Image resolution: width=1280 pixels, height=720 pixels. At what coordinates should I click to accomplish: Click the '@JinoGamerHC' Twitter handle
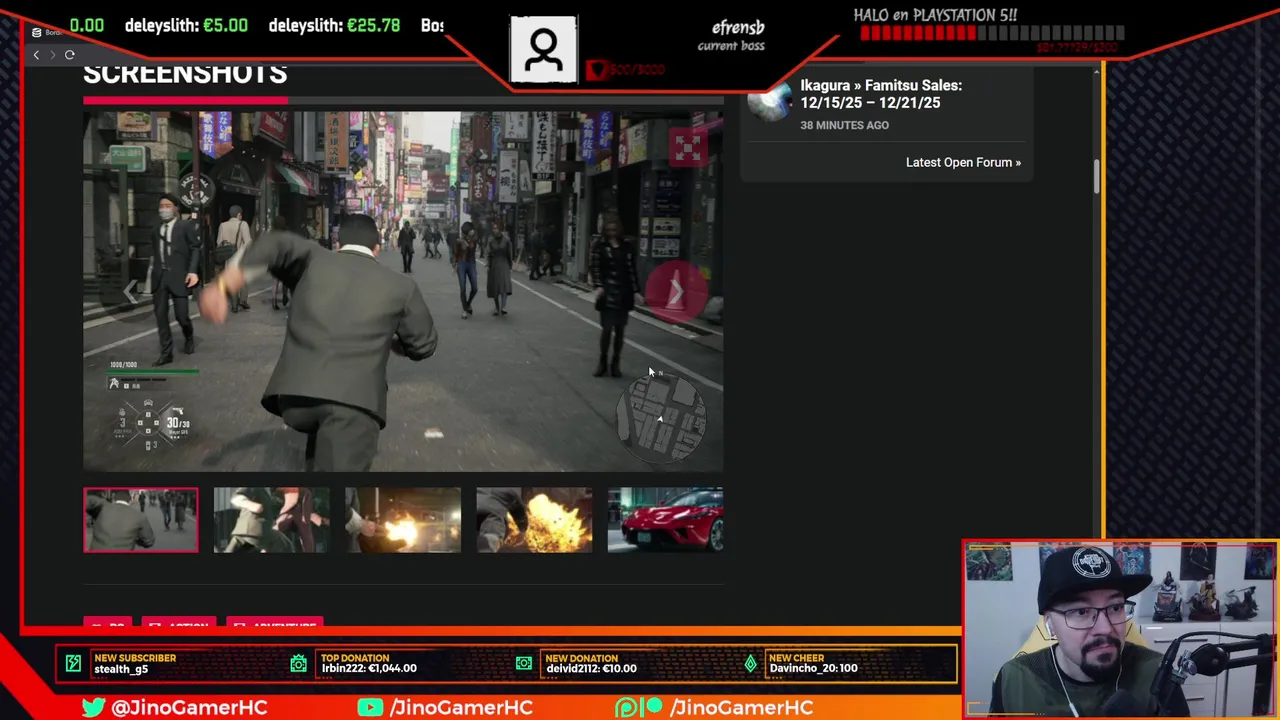coord(189,707)
